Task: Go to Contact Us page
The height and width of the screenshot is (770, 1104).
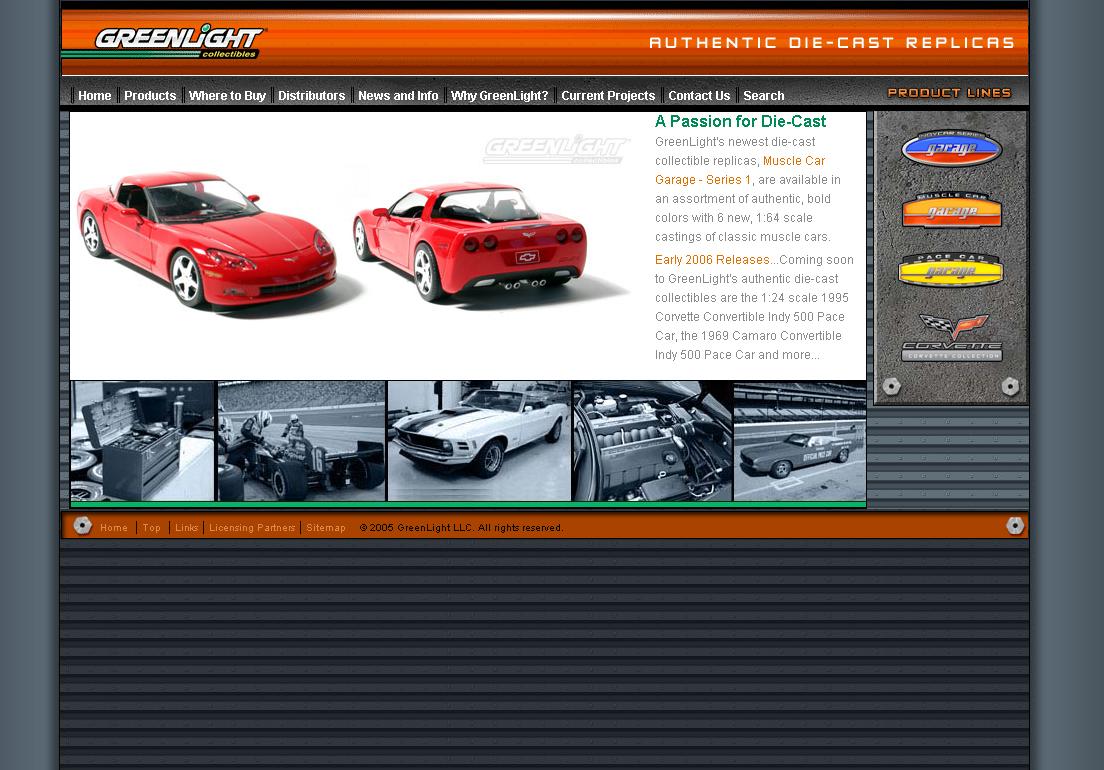Action: click(x=699, y=96)
